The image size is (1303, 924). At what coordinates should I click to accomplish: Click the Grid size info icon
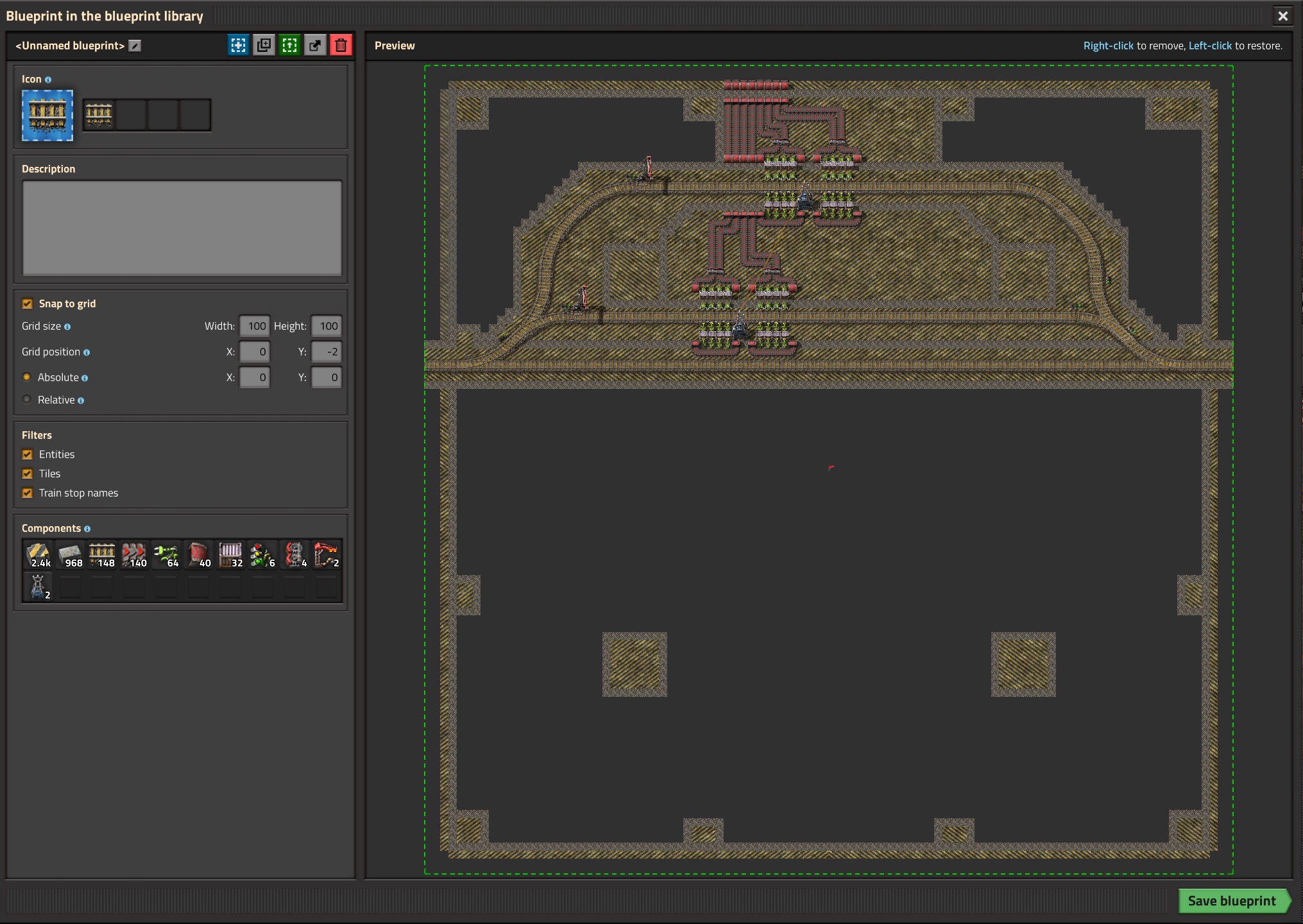tap(67, 327)
